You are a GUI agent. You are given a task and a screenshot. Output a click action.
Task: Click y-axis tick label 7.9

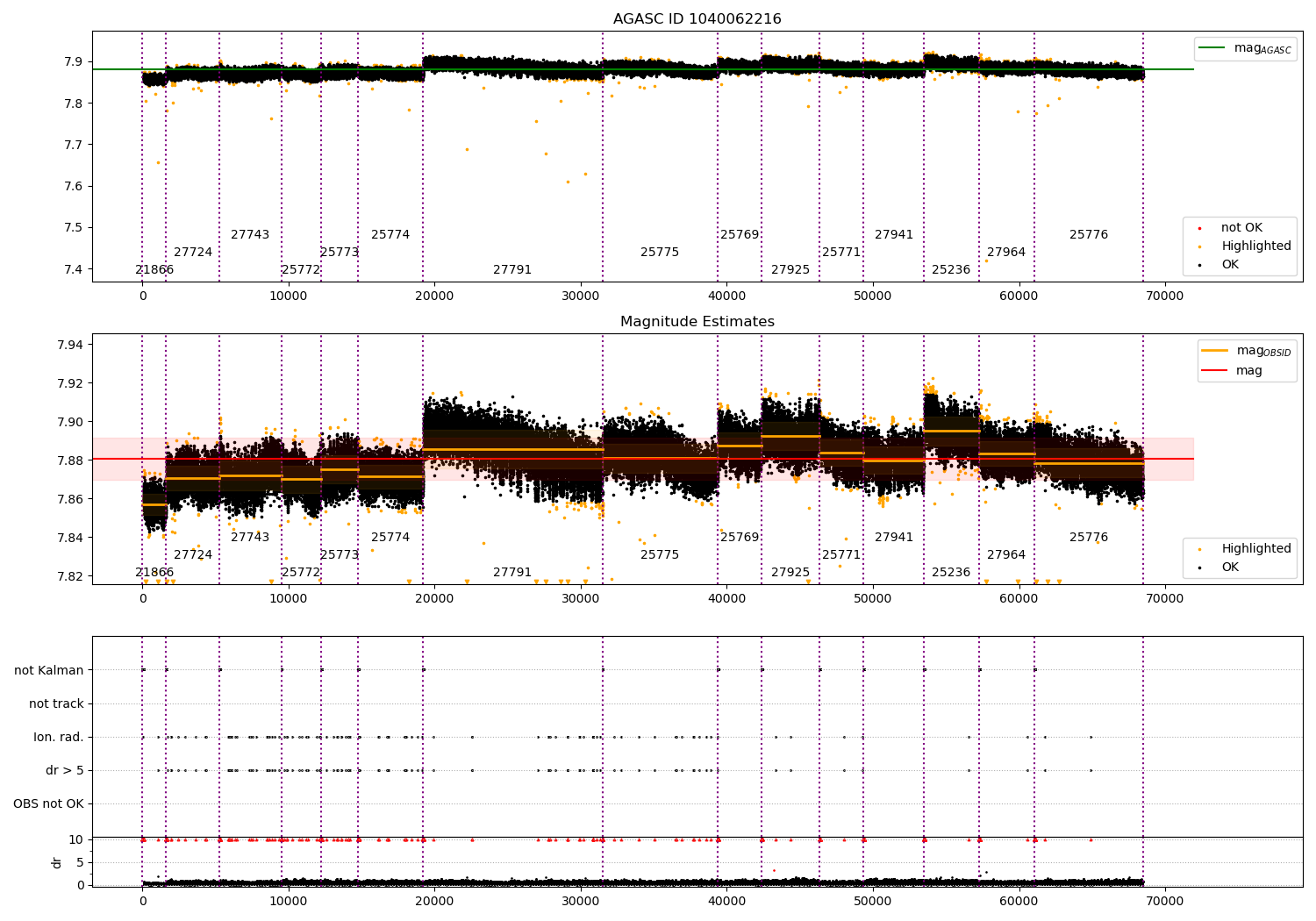coord(74,62)
